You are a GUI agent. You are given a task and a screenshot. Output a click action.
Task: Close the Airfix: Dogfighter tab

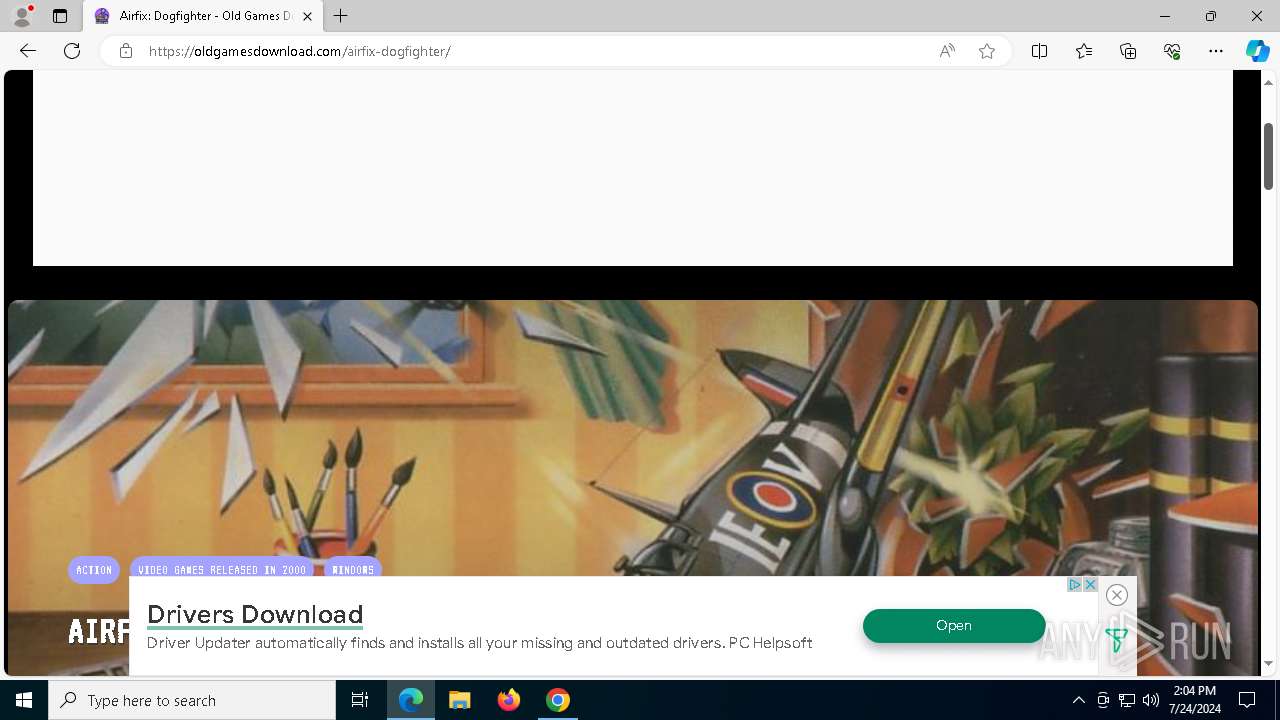pos(307,16)
